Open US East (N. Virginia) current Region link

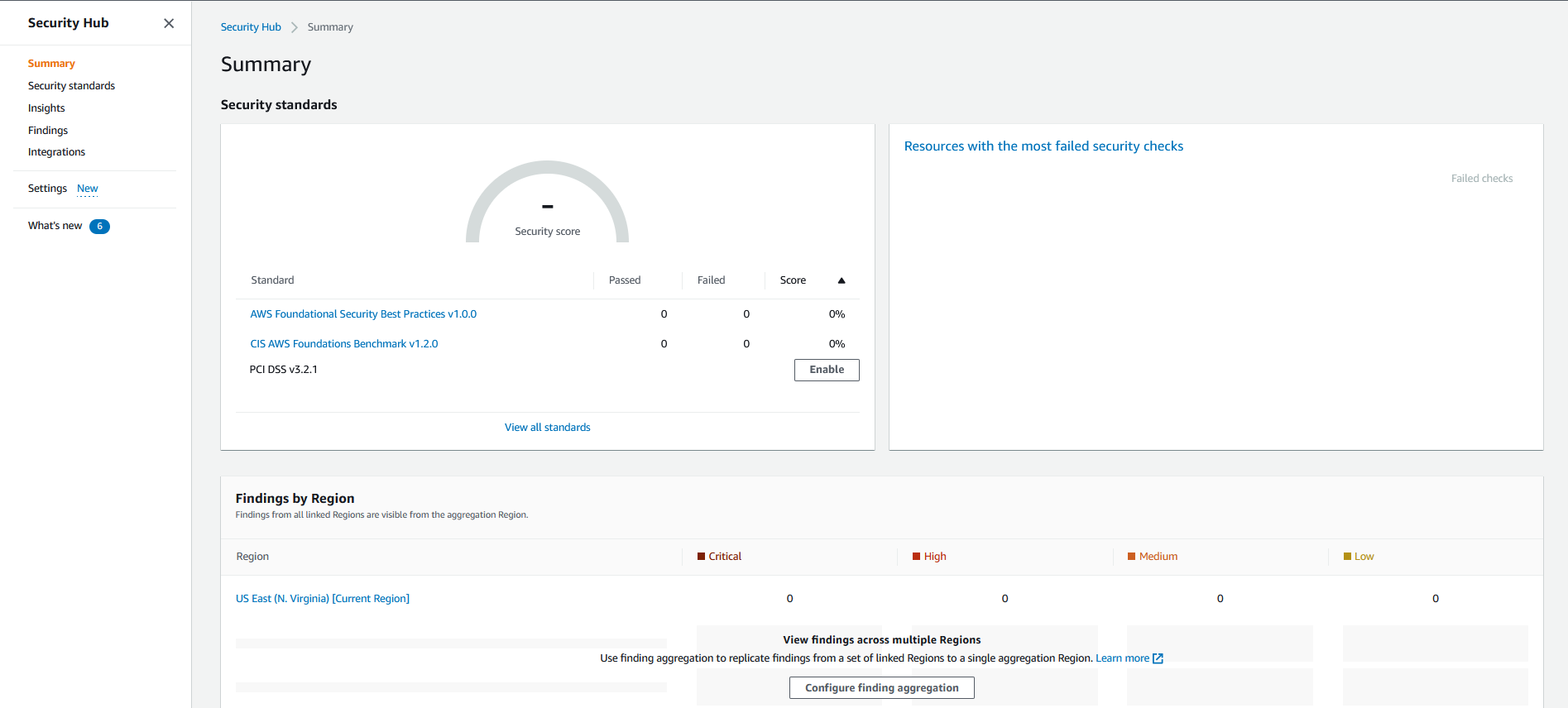[x=323, y=599]
